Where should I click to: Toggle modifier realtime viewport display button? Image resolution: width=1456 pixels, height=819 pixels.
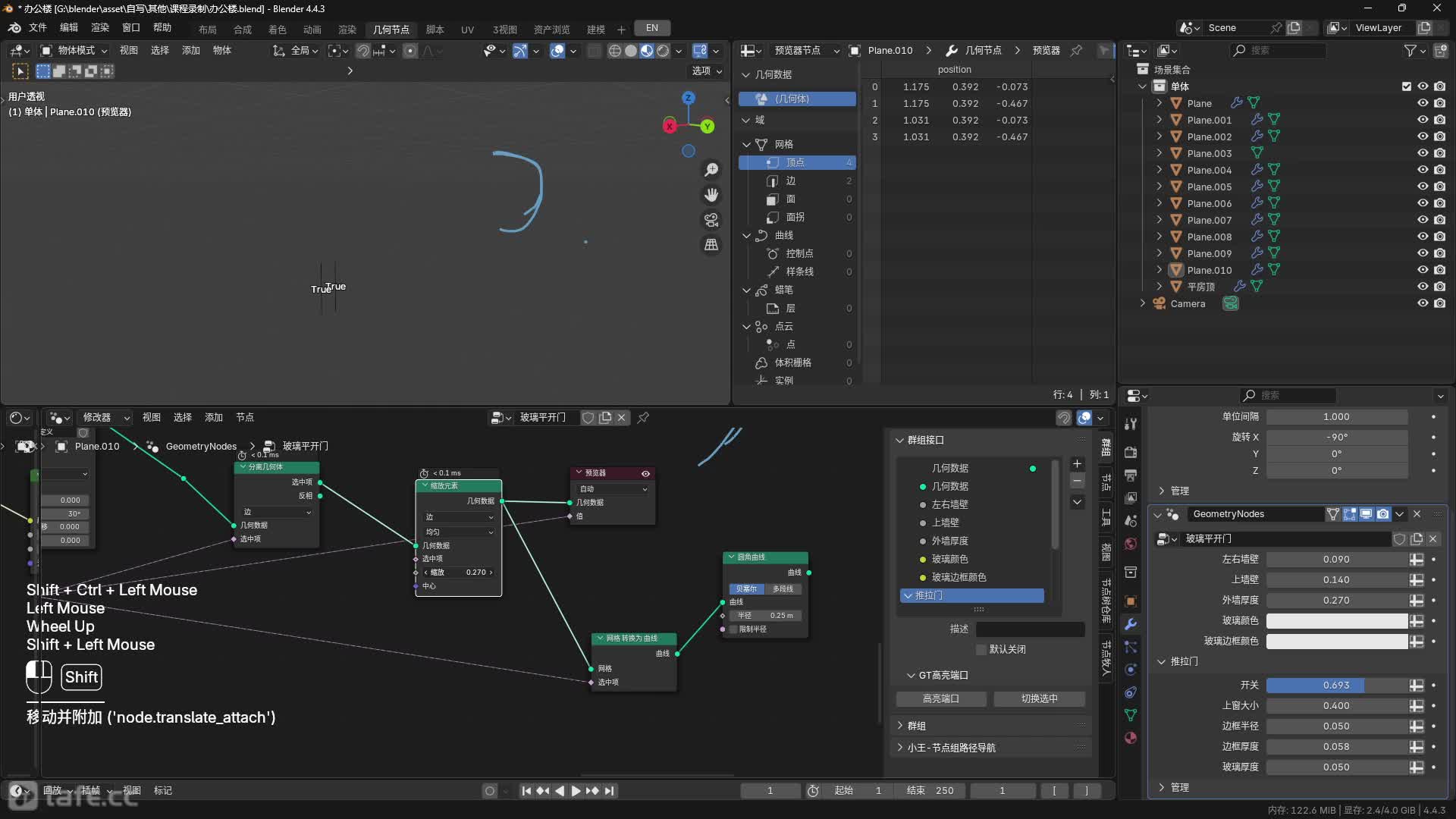click(1367, 514)
